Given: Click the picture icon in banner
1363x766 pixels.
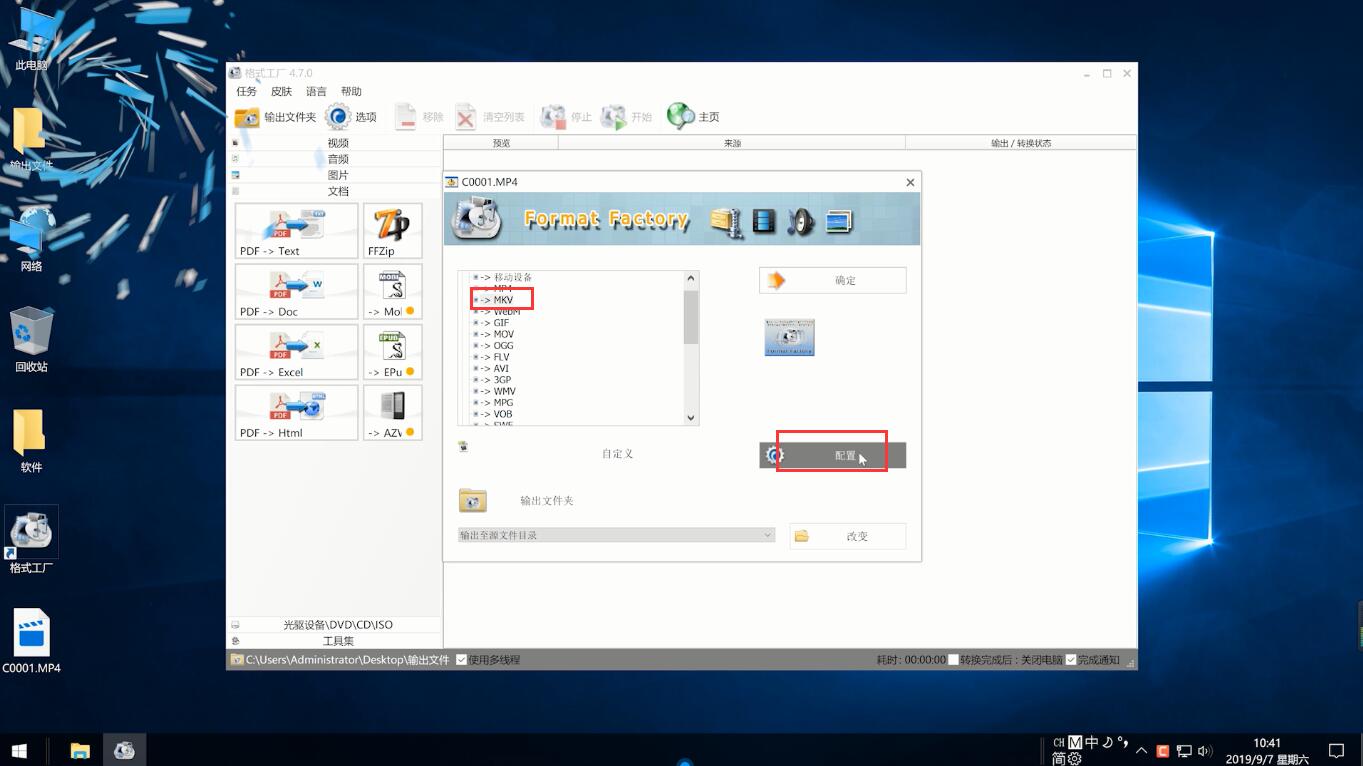Looking at the screenshot, I should pos(838,221).
